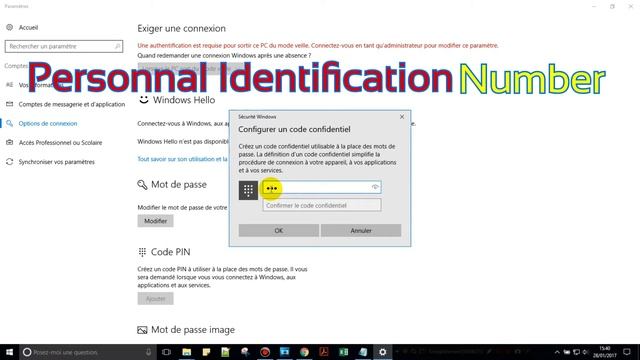Open the Action Center notification icon
The image size is (640, 360).
(x=627, y=352)
